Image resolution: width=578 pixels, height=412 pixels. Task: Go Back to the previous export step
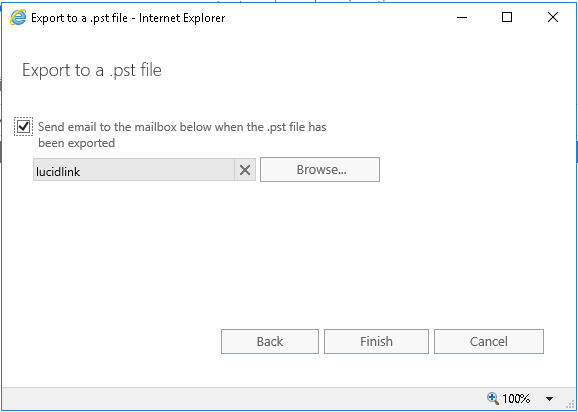(270, 342)
